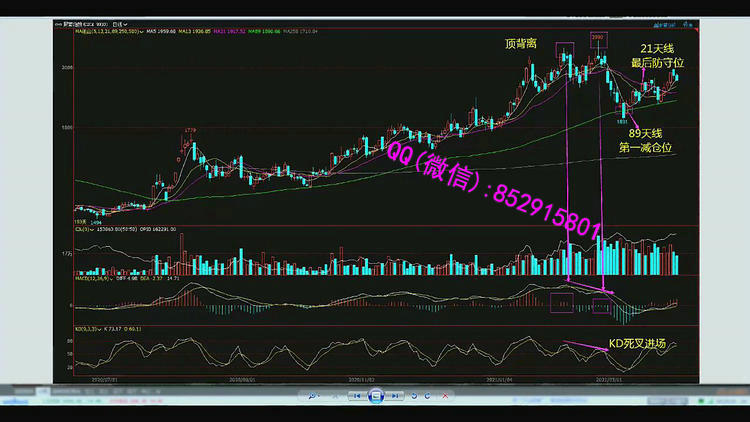Open the zoom magnifier in the viewer toolbar
This screenshot has width=750, height=422.
[314, 396]
